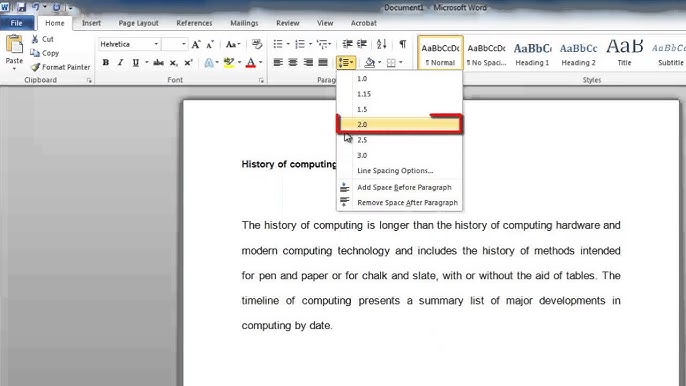Open the line spacing dropdown button
Image resolution: width=686 pixels, height=386 pixels.
[346, 63]
